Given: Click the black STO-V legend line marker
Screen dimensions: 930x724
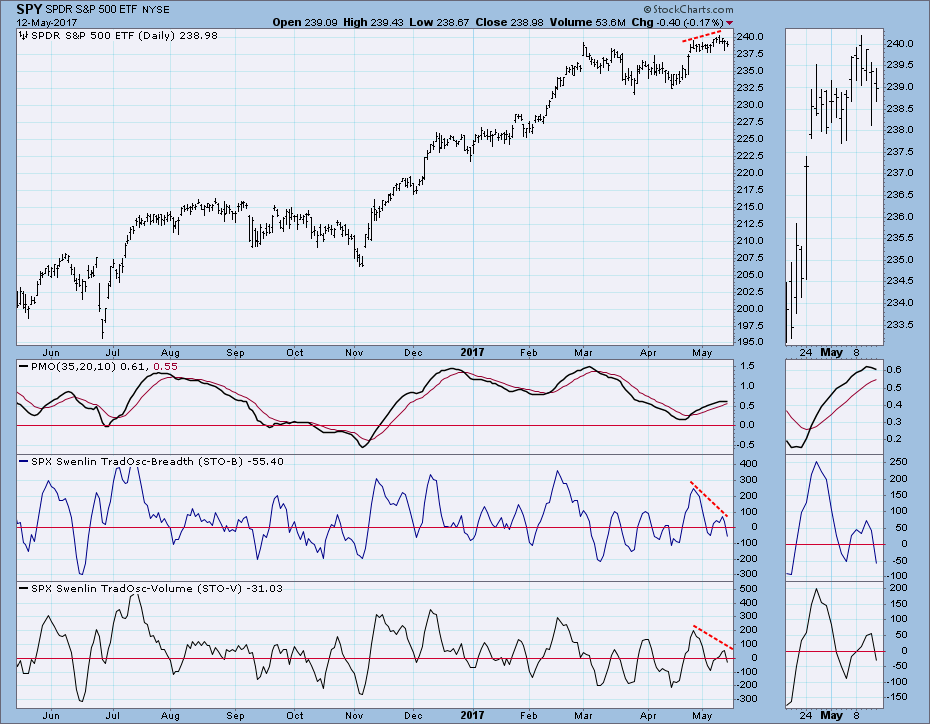Looking at the screenshot, I should coord(23,588).
